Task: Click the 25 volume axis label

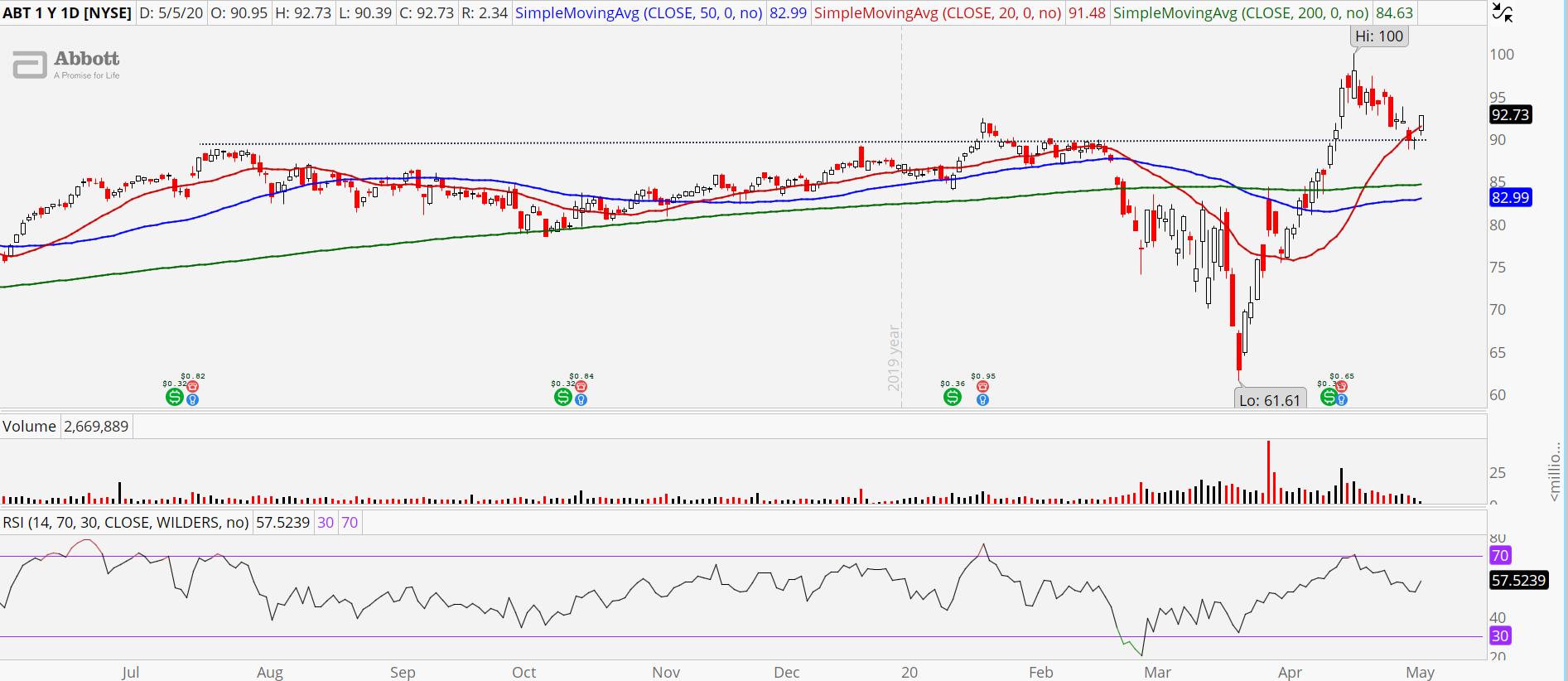Action: coord(1498,473)
